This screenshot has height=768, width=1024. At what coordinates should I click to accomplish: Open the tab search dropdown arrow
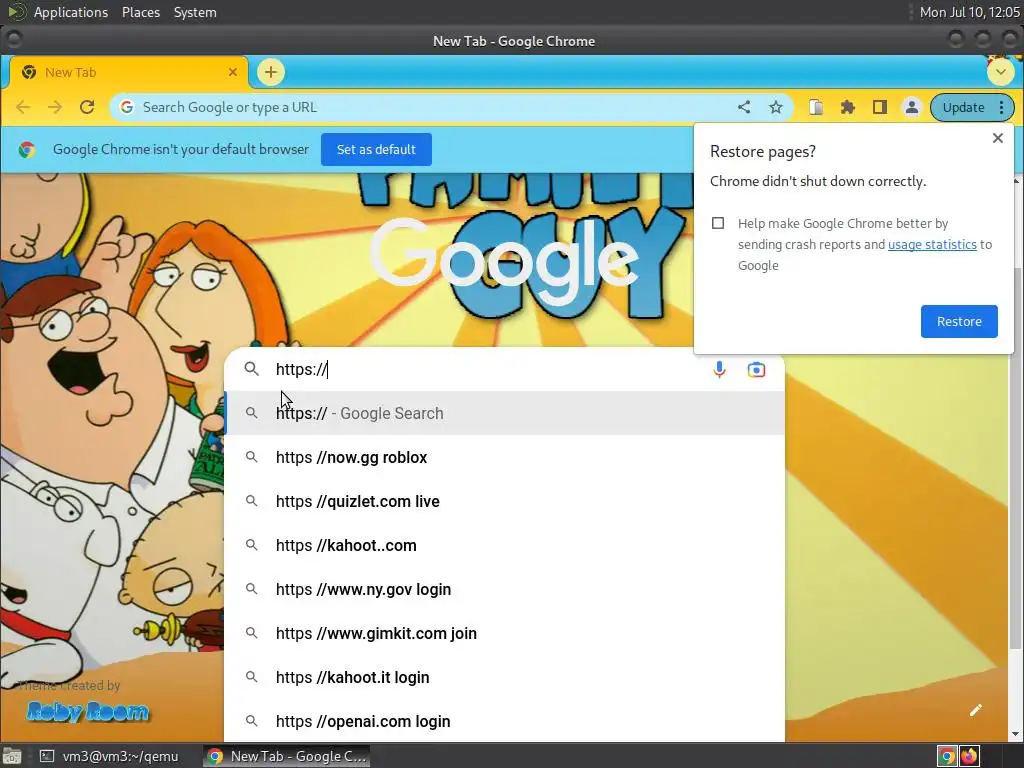tap(1000, 72)
